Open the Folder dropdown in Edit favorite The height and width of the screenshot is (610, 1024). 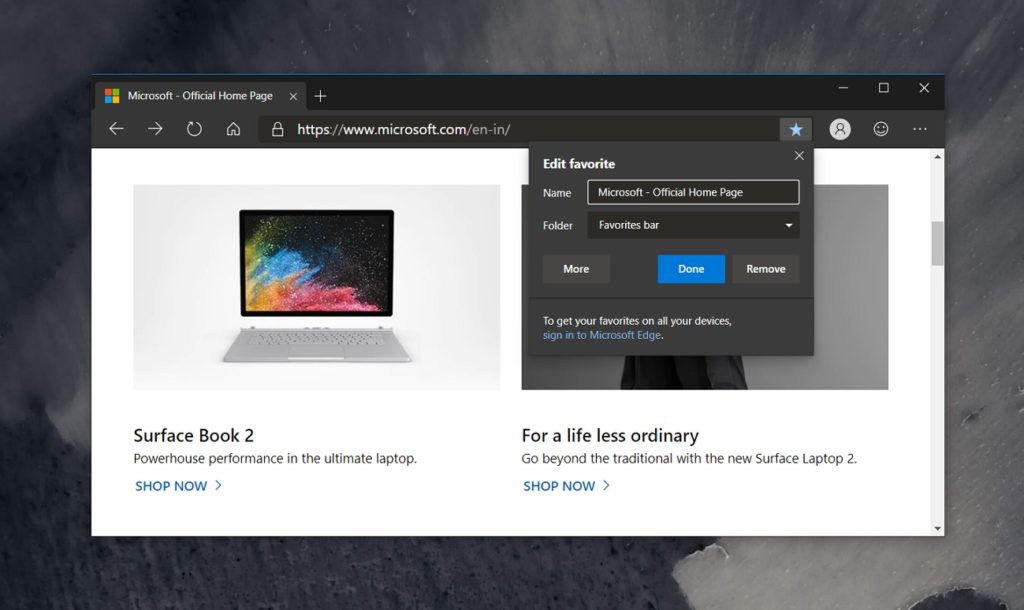point(789,225)
